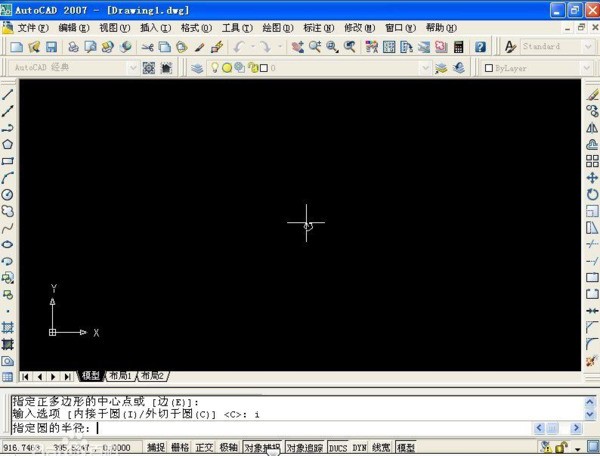
Task: Select the Circle draw tool
Action: (8, 194)
